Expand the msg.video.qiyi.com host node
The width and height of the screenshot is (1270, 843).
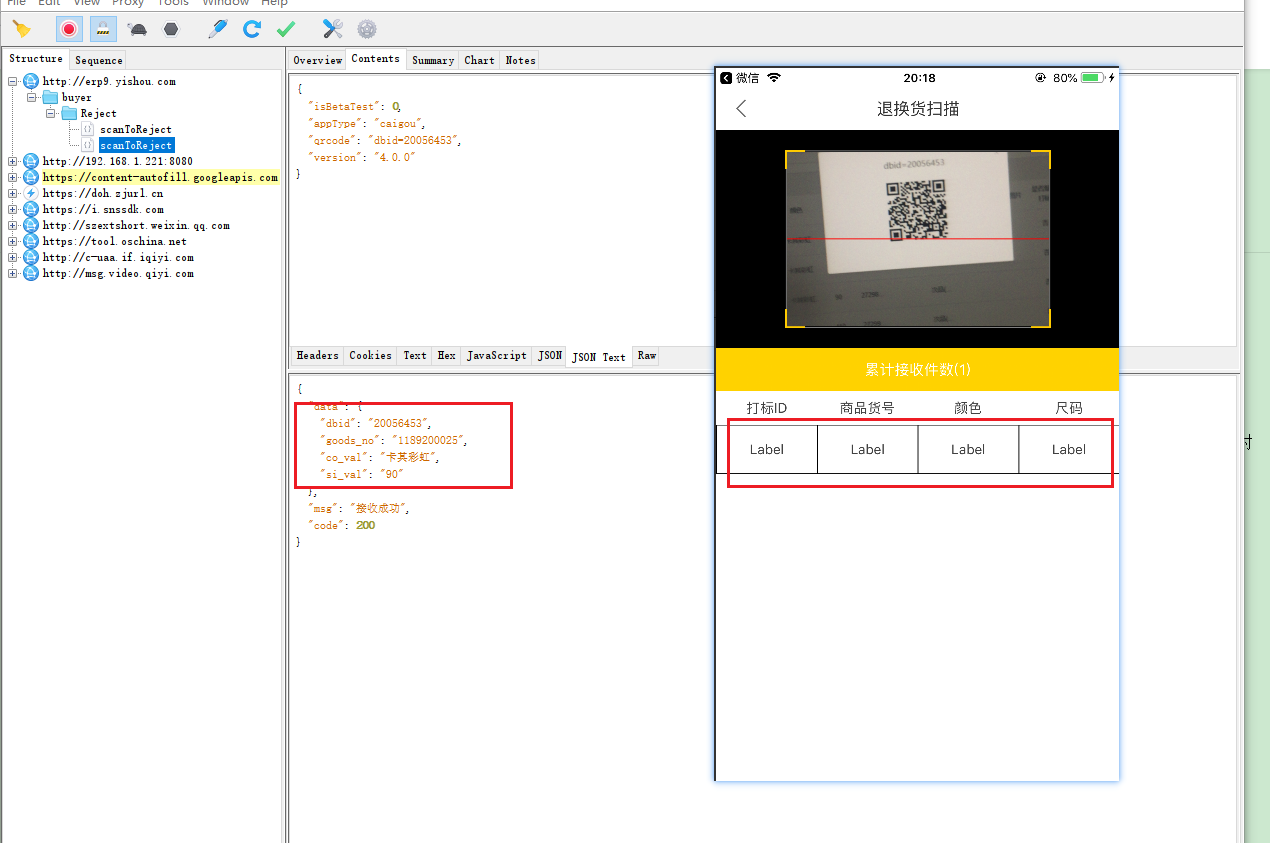pos(12,274)
